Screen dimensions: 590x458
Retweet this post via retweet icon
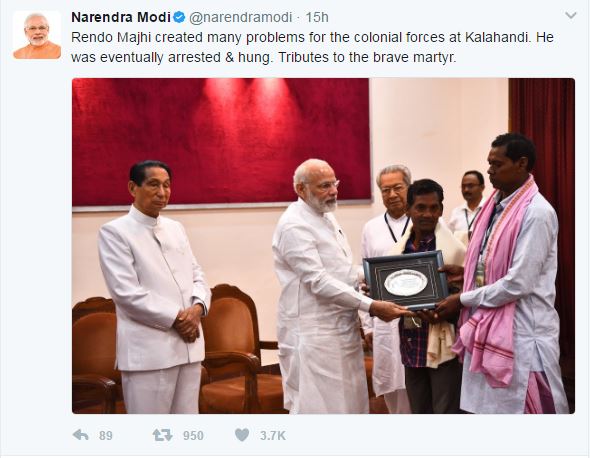pos(163,435)
